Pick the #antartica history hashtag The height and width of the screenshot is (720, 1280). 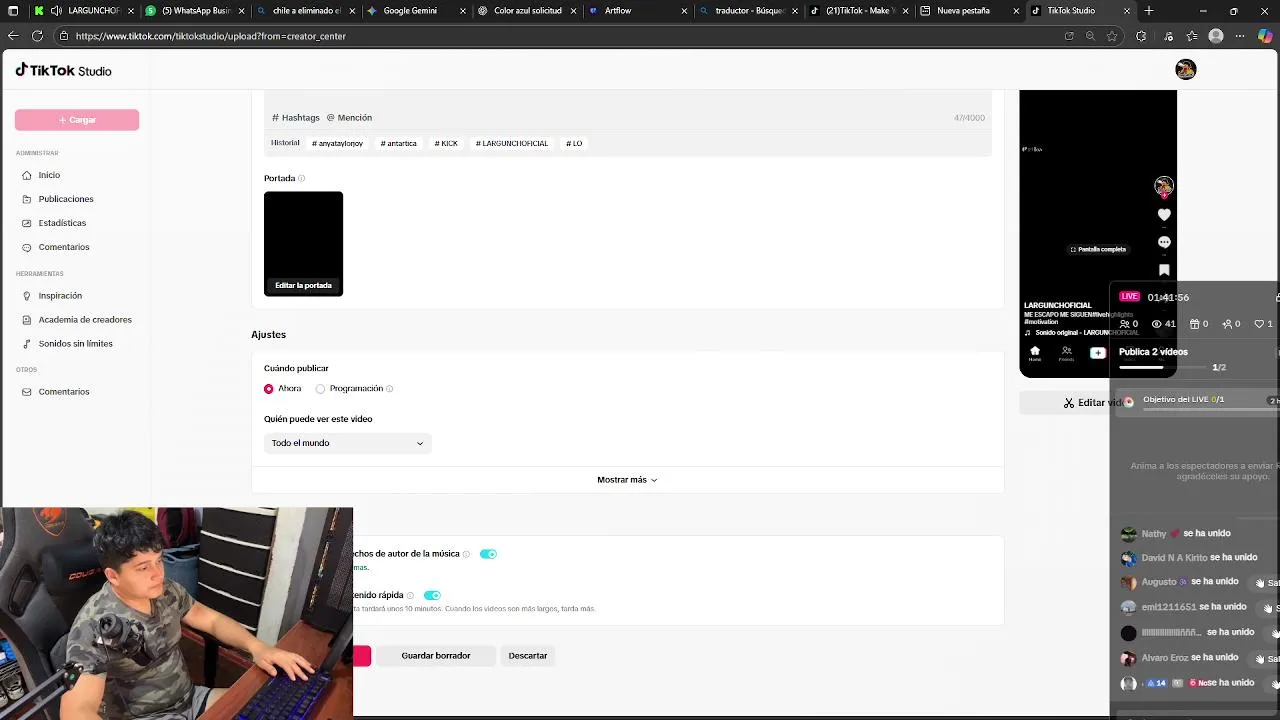click(398, 143)
